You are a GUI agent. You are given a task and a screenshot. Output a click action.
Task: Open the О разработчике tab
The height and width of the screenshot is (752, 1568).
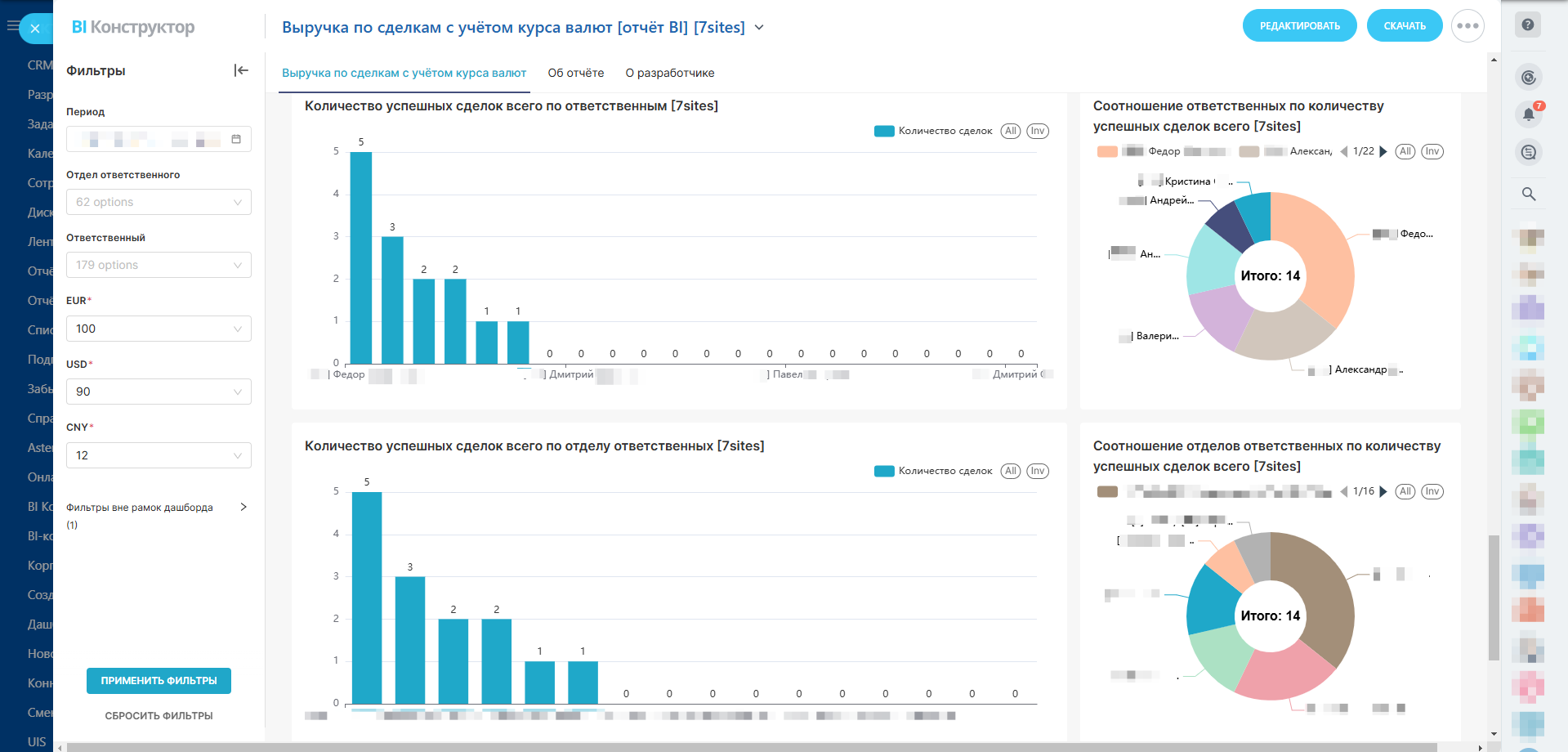coord(669,73)
